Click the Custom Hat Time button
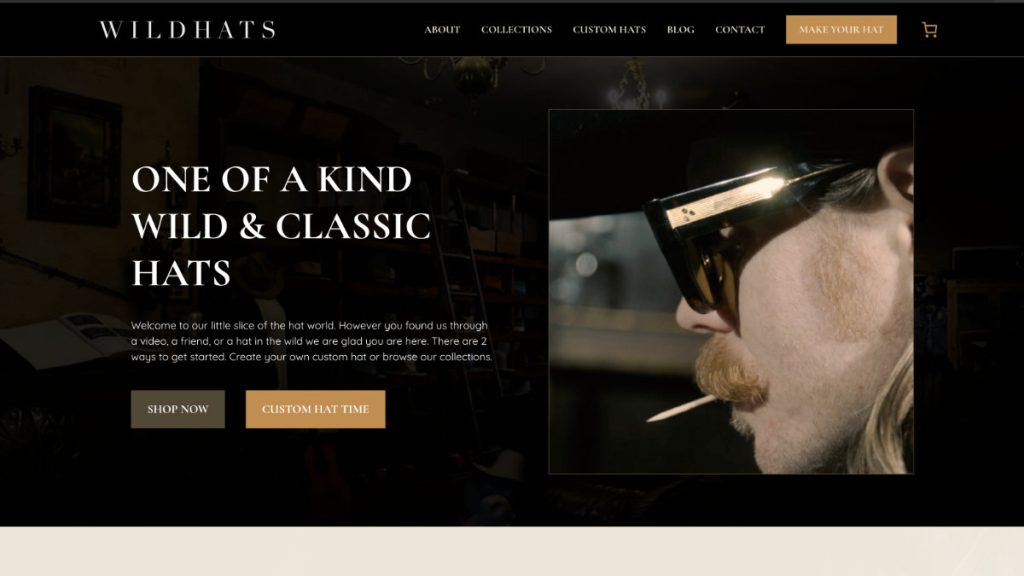The height and width of the screenshot is (576, 1024). click(315, 409)
